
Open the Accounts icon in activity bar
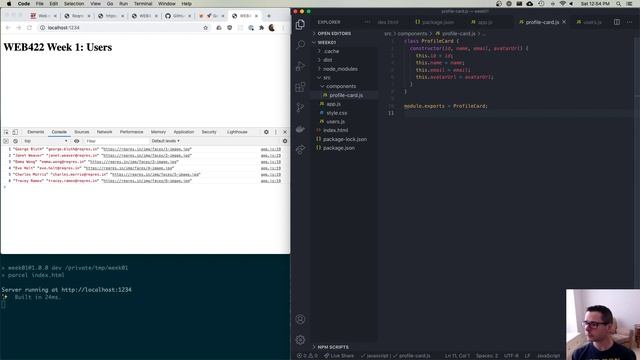pyautogui.click(x=300, y=319)
